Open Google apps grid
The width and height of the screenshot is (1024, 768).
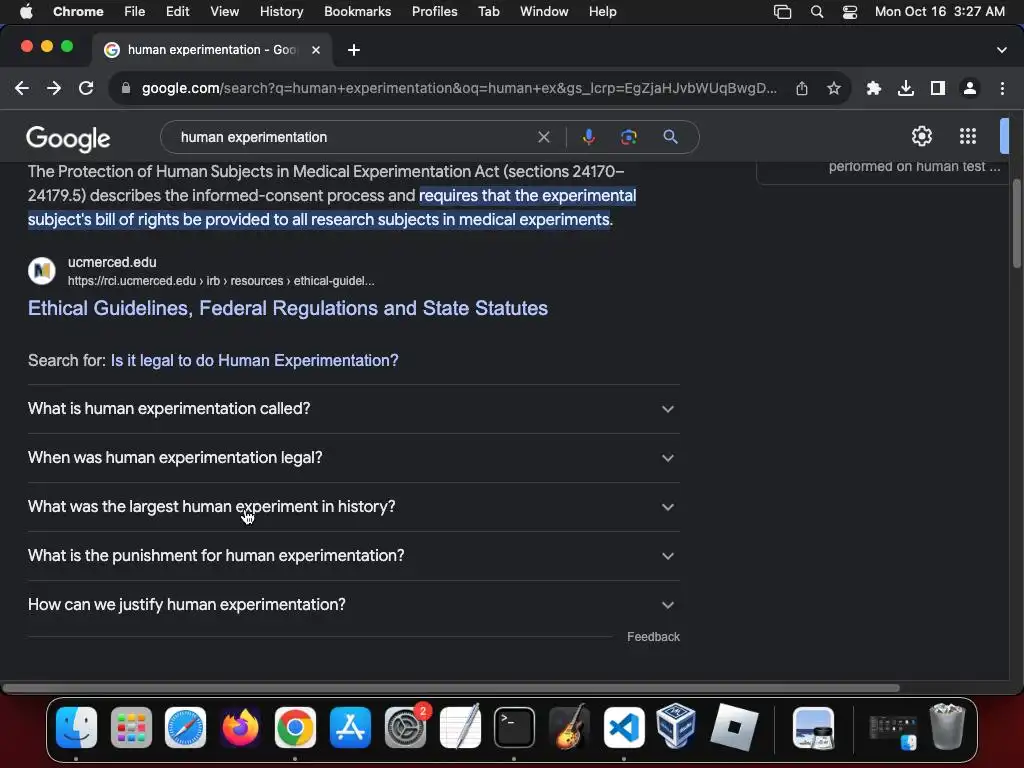tap(968, 136)
